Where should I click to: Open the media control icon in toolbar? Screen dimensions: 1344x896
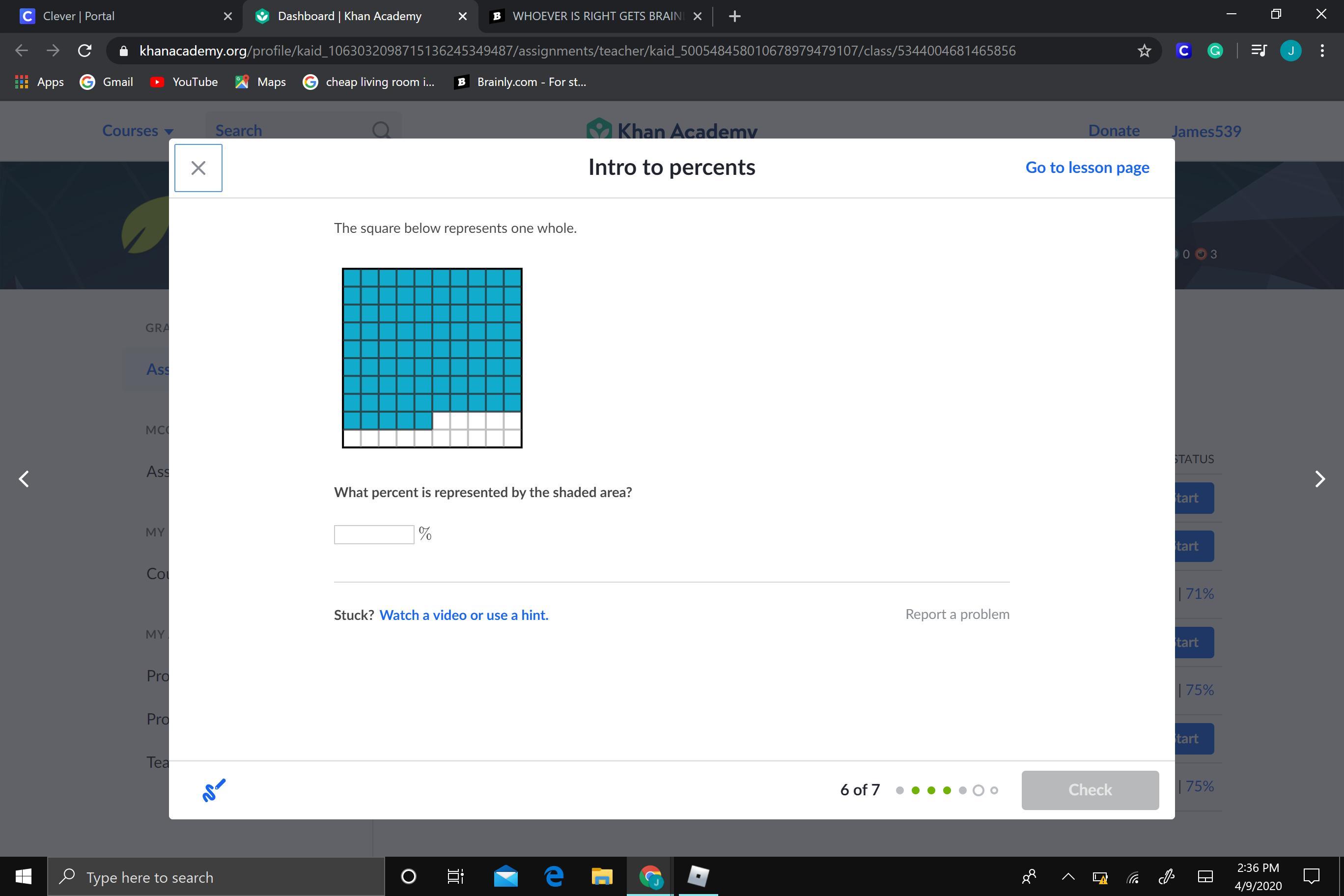pos(1259,51)
